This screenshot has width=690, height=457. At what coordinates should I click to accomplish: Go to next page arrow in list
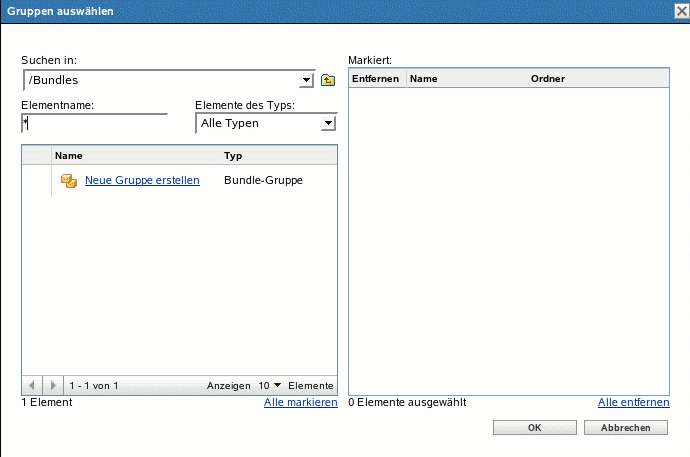pyautogui.click(x=53, y=385)
